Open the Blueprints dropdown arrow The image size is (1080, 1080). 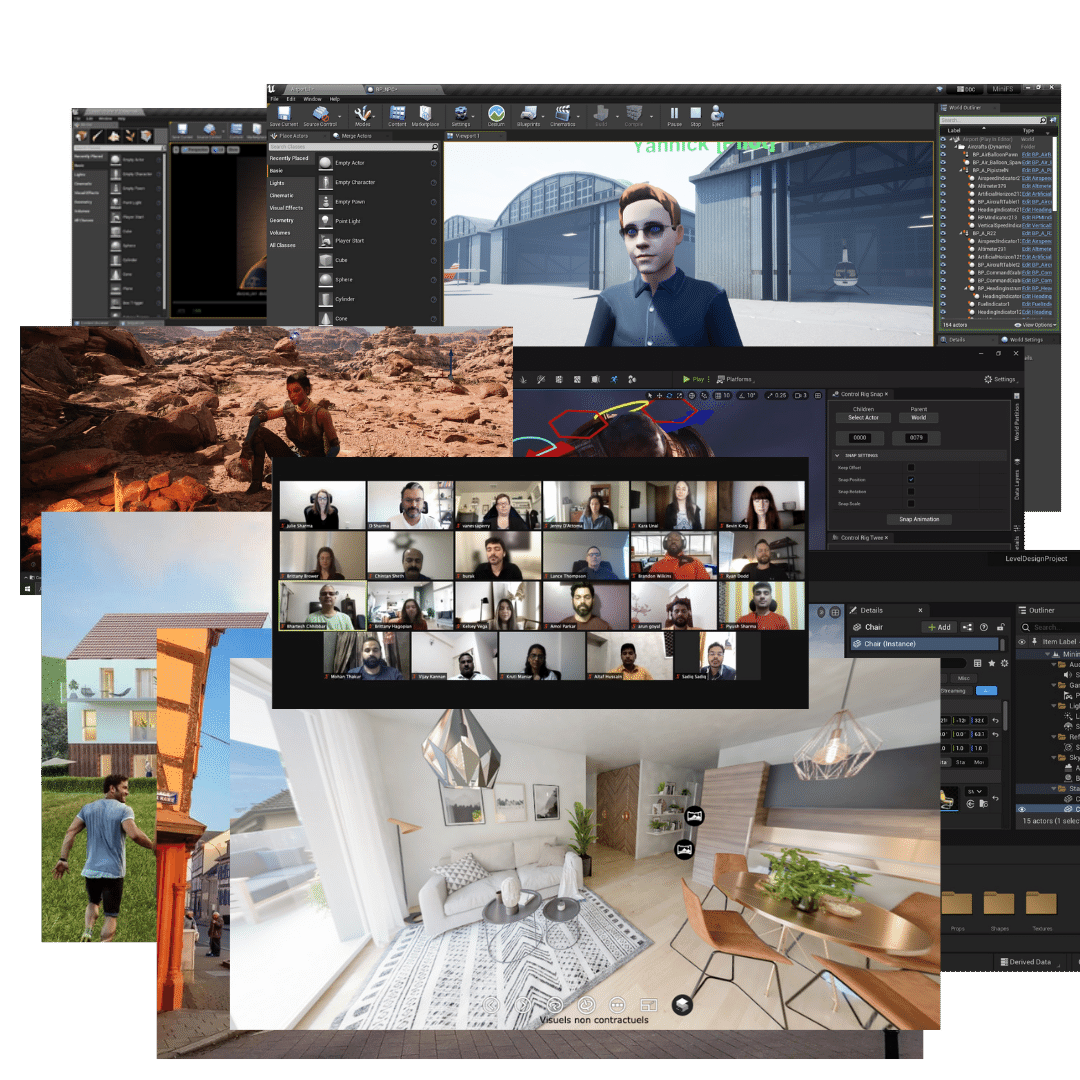(x=543, y=116)
